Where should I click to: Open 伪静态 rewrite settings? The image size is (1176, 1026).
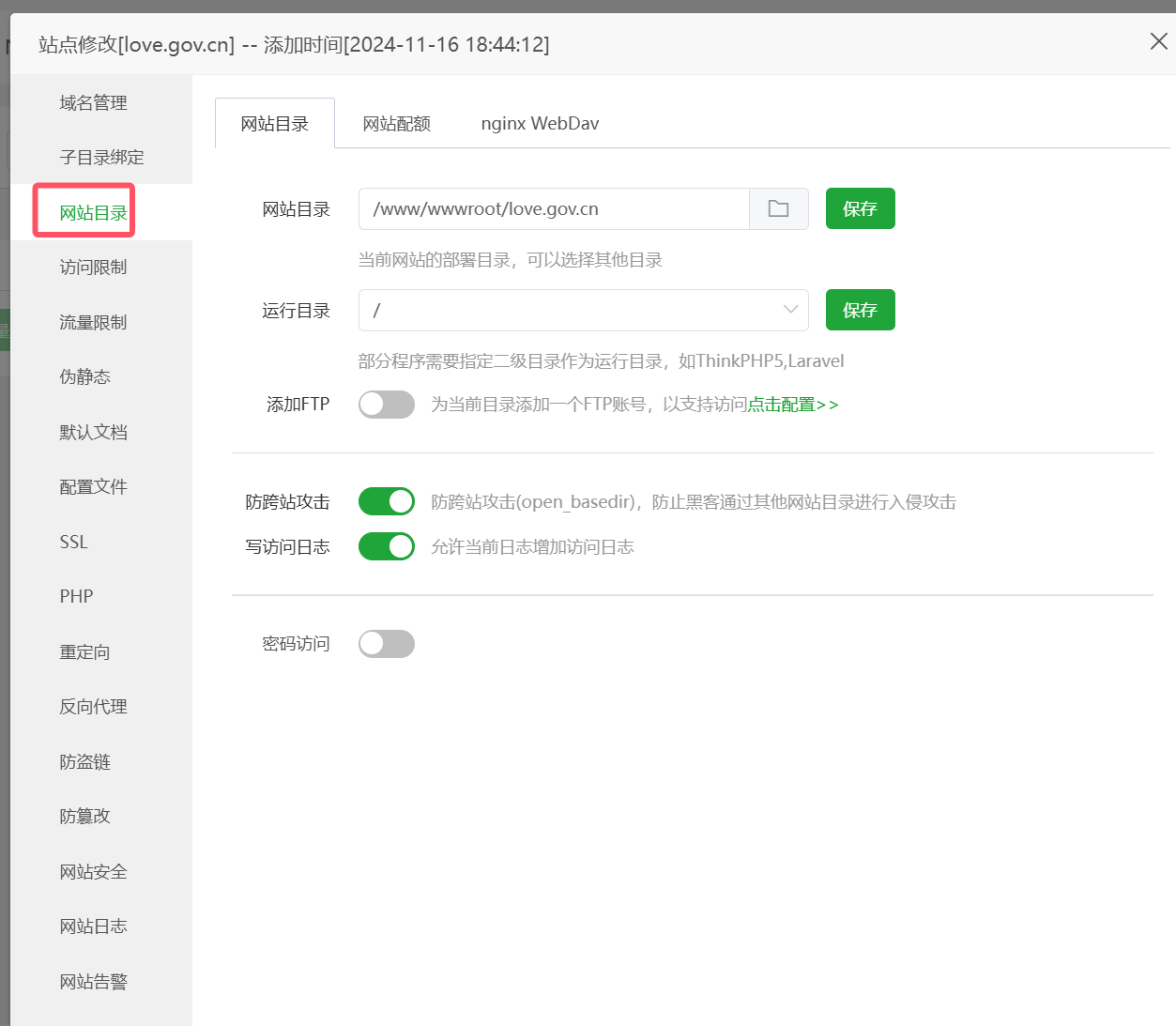click(84, 377)
